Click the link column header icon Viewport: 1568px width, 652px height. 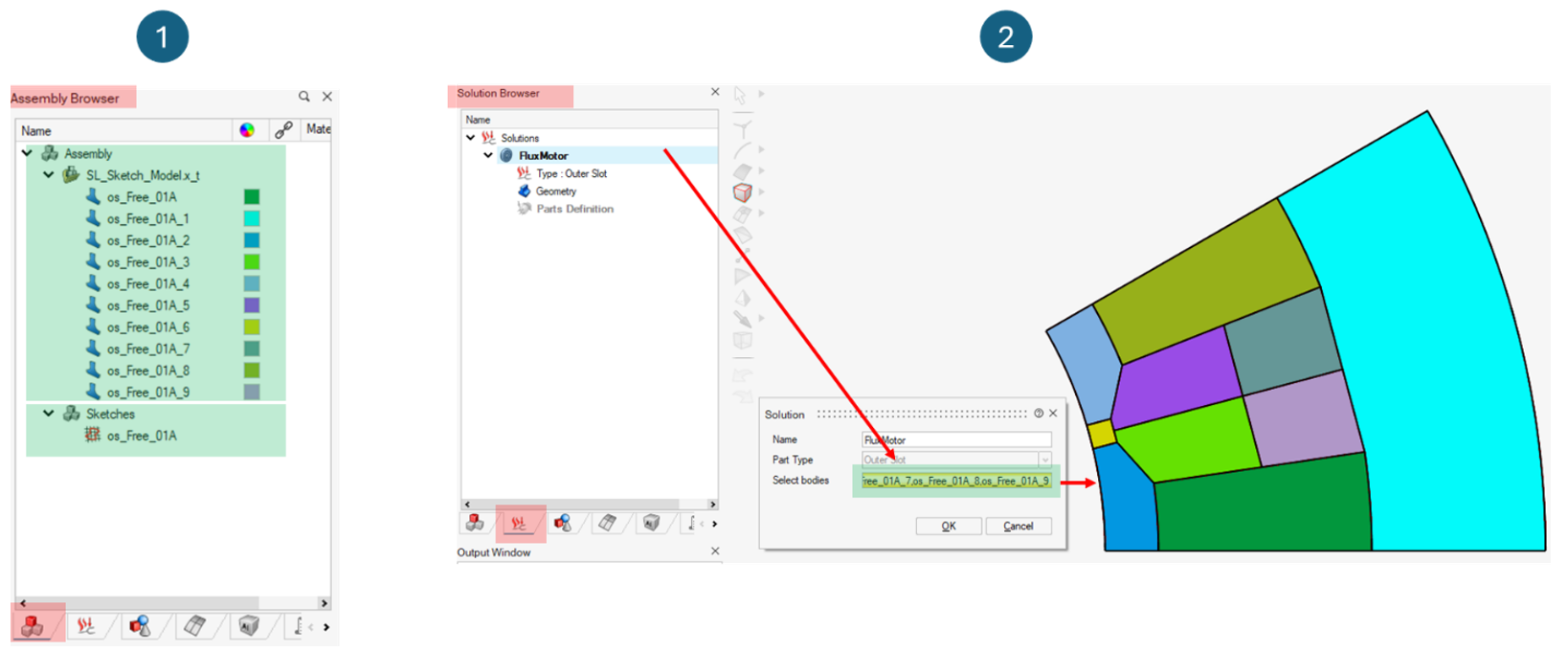point(283,130)
